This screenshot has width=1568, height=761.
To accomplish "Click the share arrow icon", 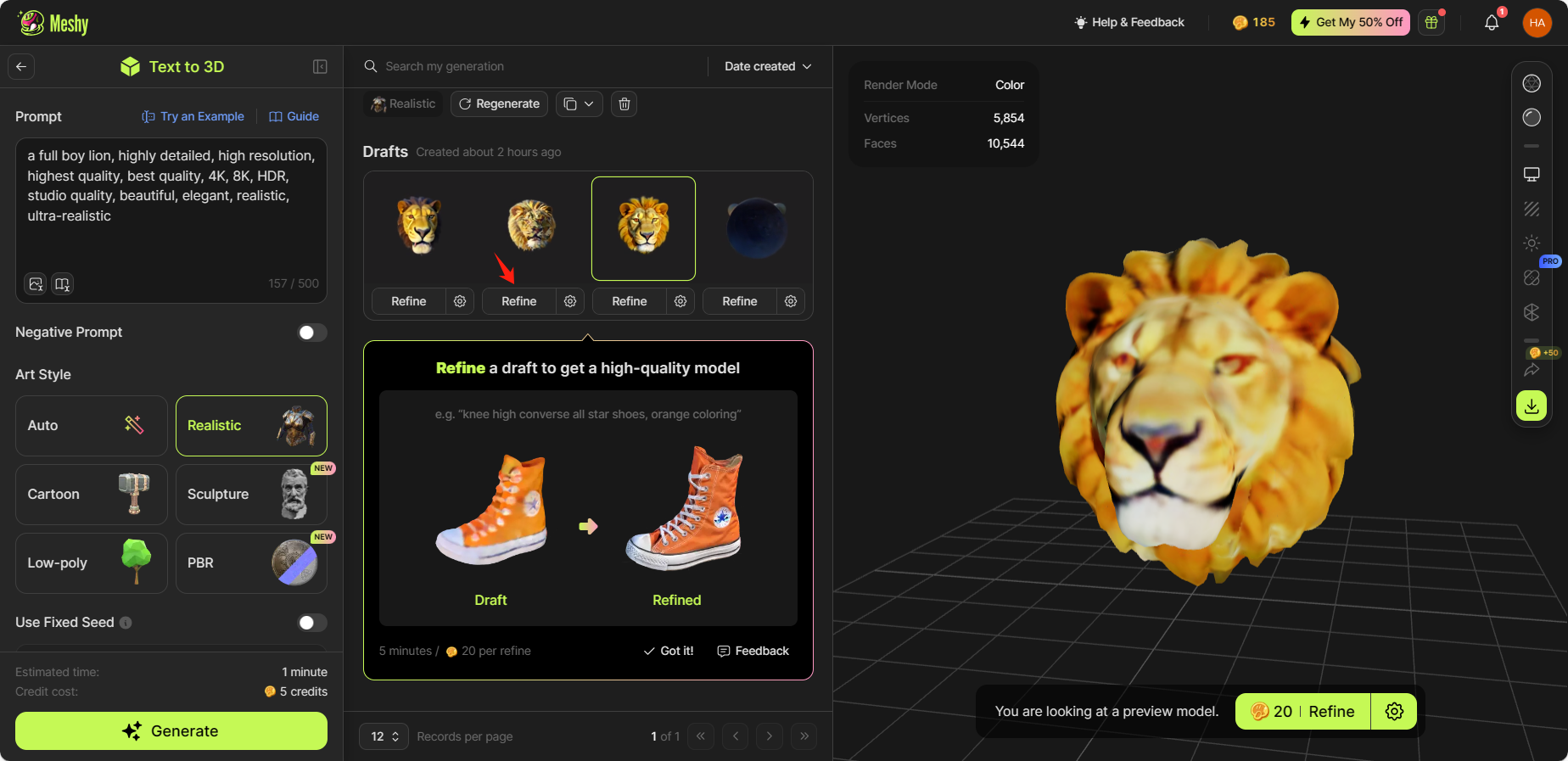I will (1532, 370).
